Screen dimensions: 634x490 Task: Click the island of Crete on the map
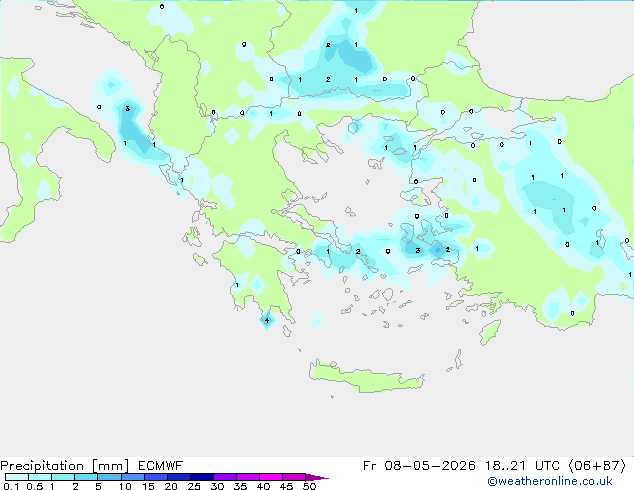click(x=366, y=376)
